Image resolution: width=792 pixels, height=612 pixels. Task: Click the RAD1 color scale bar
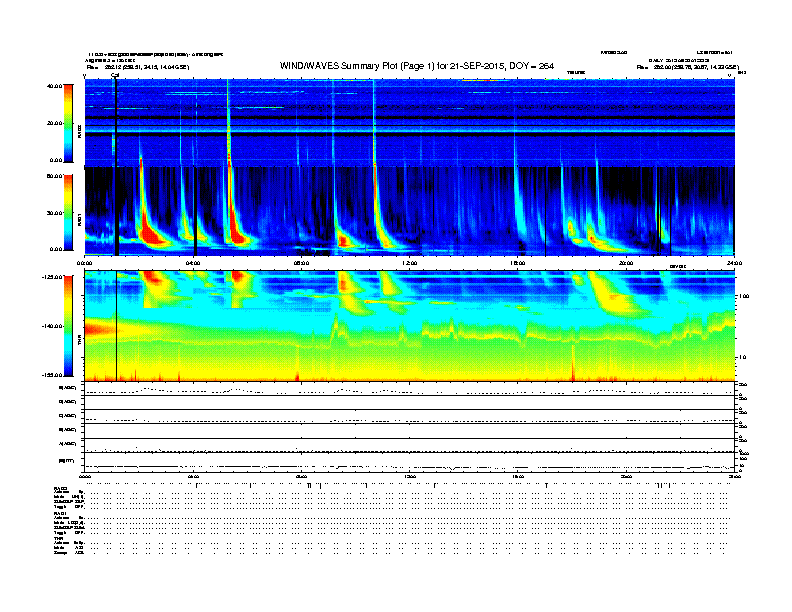[68, 213]
